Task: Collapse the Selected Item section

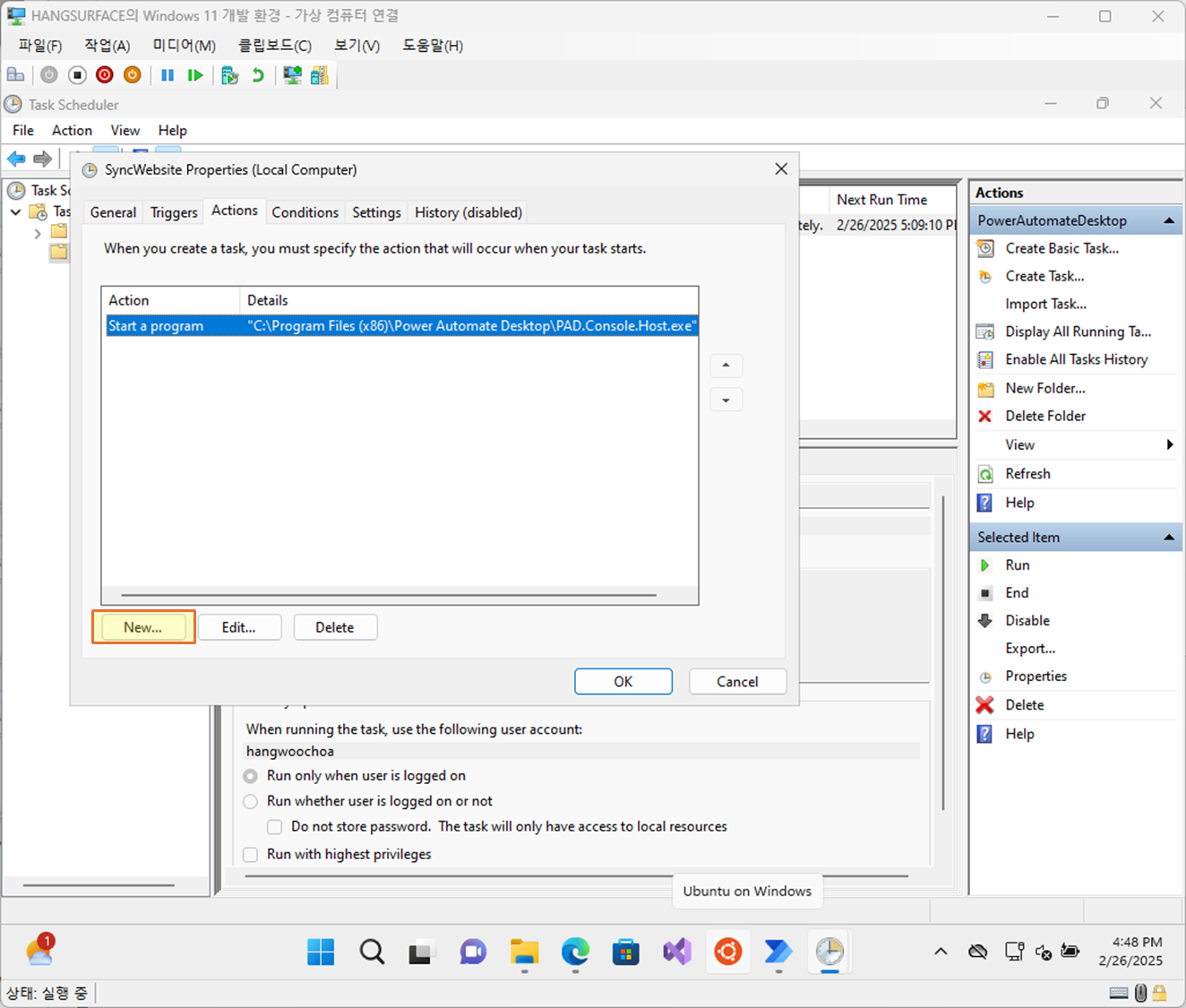Action: point(1169,538)
